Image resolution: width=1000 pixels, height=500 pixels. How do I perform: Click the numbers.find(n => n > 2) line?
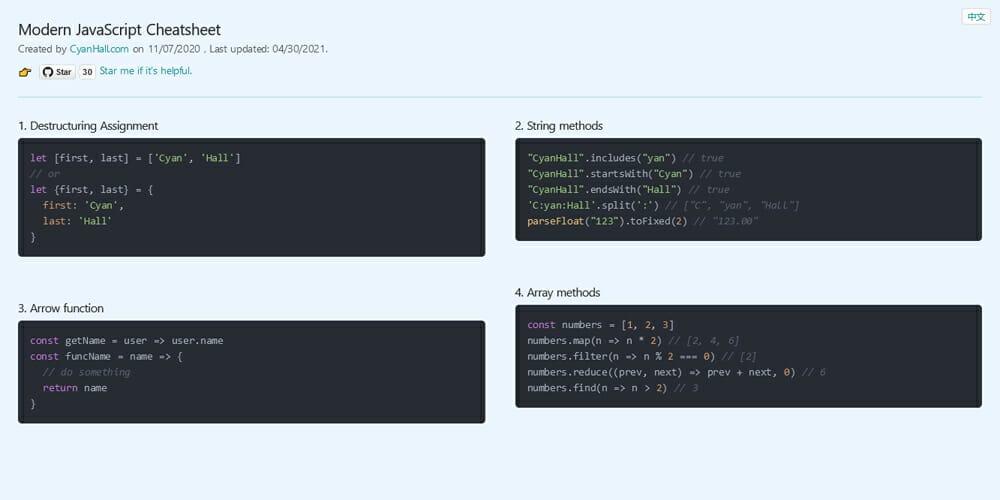(x=613, y=388)
